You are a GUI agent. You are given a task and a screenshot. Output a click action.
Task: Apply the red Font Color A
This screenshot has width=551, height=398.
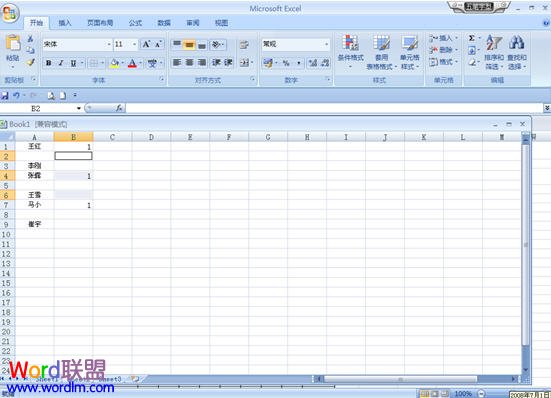click(x=132, y=63)
